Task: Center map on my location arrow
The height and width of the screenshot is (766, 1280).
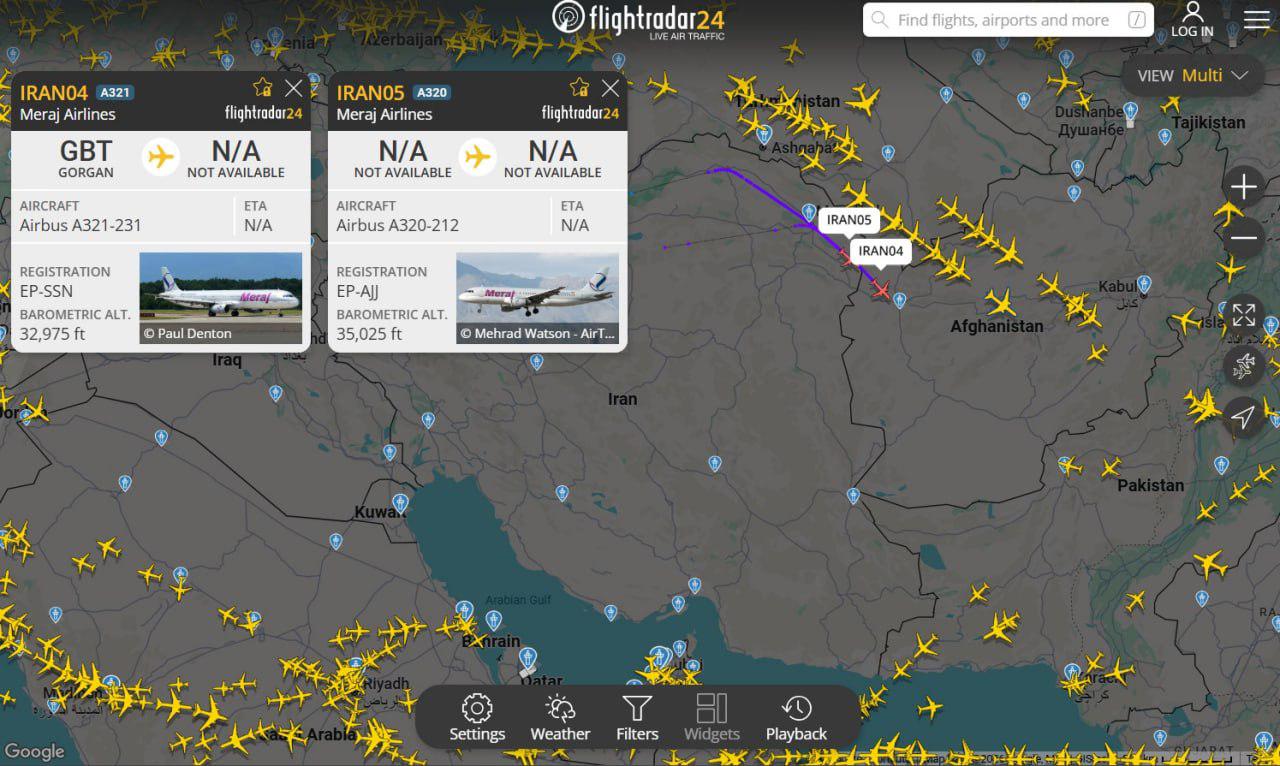Action: [x=1243, y=417]
